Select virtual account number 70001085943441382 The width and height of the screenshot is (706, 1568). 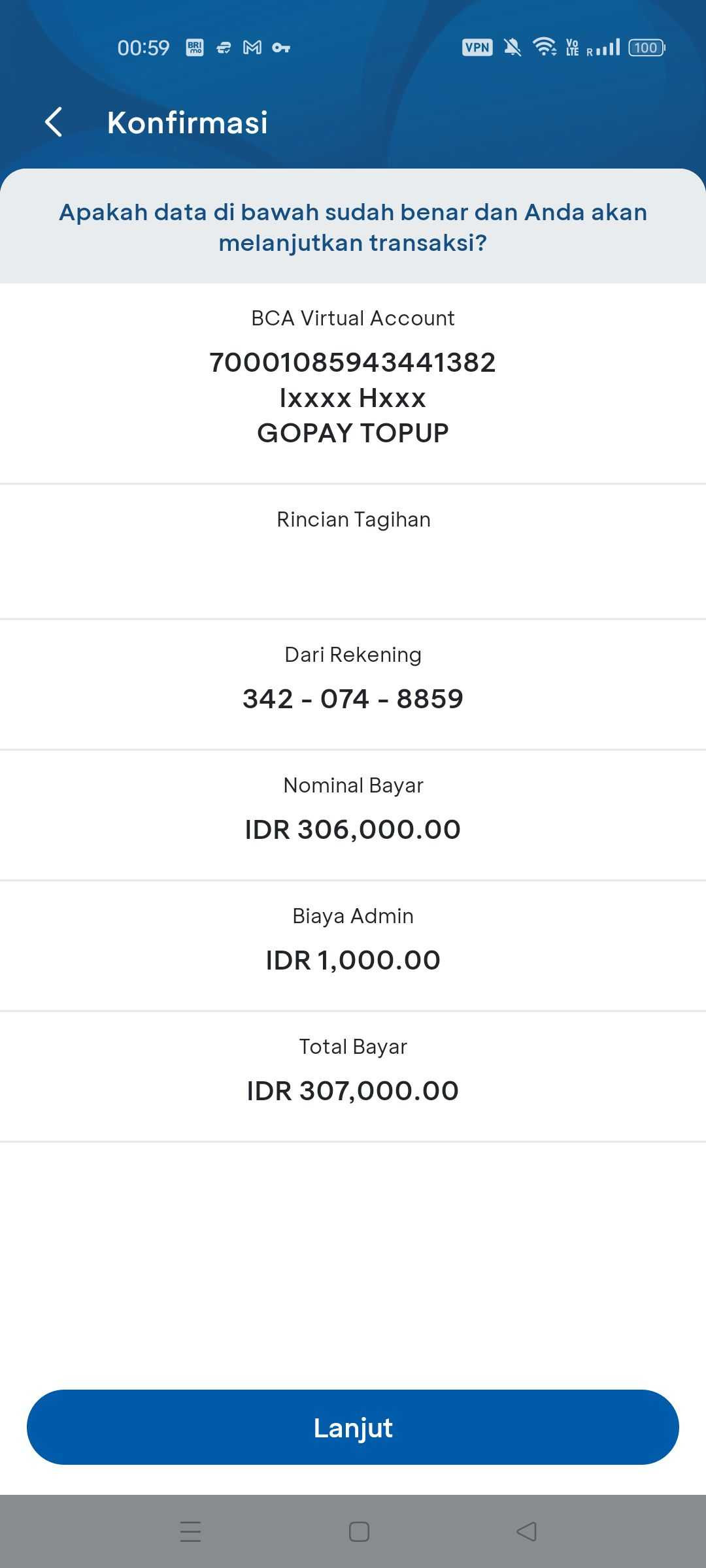(353, 363)
